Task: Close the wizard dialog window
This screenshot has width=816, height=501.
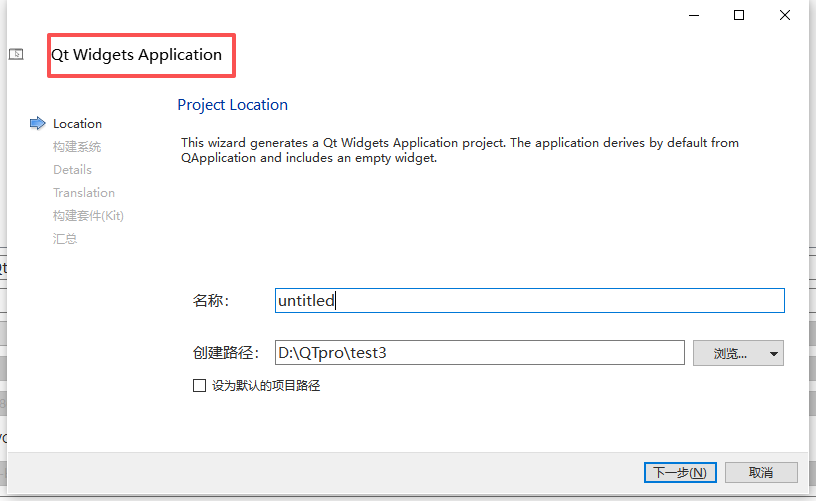Action: pos(785,15)
